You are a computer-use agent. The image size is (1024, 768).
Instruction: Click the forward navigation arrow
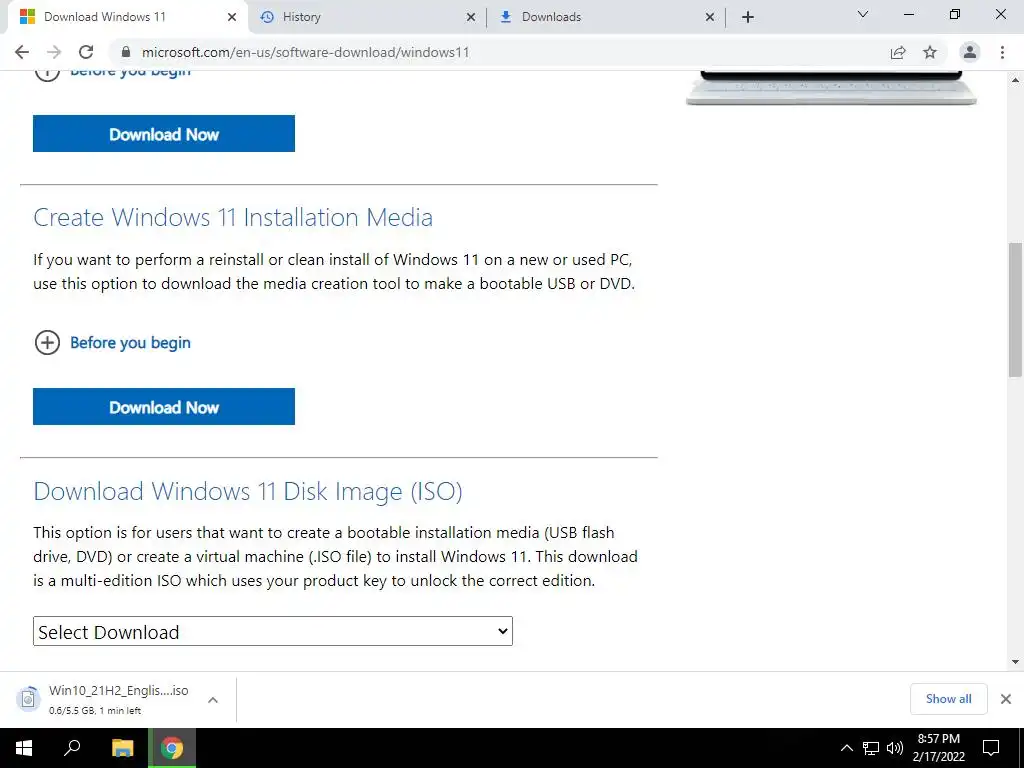point(54,52)
